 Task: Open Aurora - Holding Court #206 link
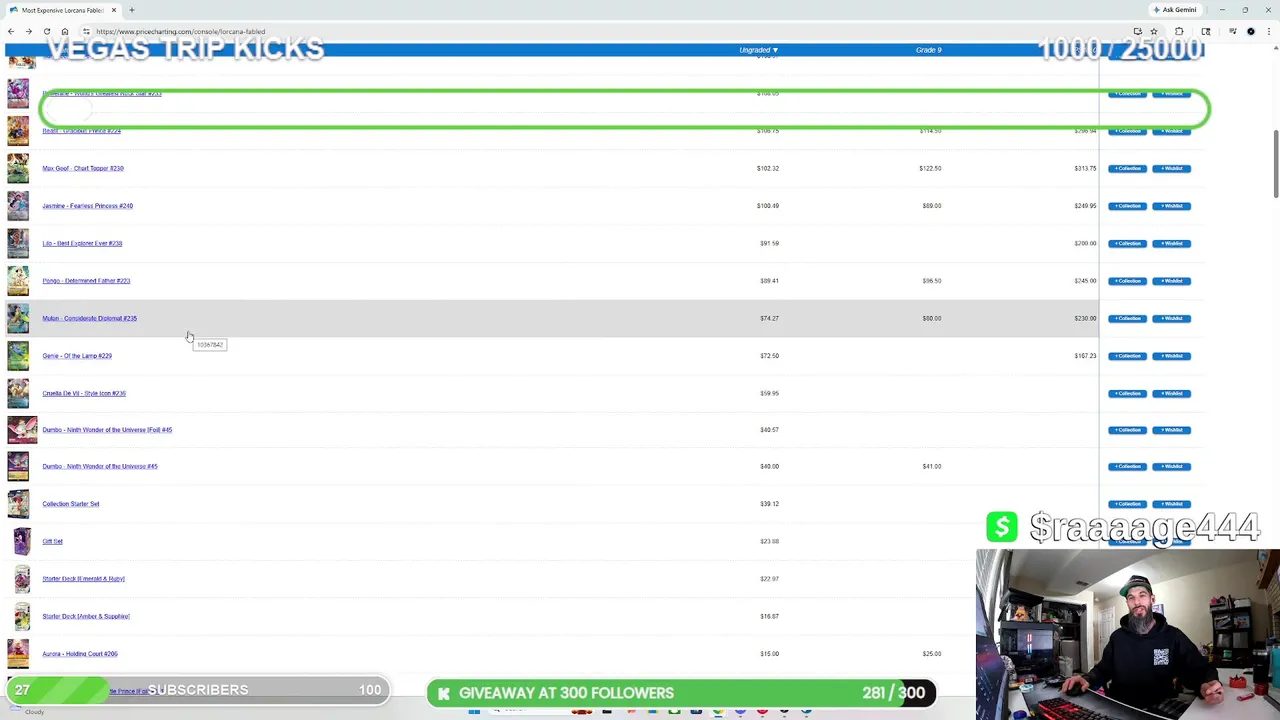click(80, 654)
